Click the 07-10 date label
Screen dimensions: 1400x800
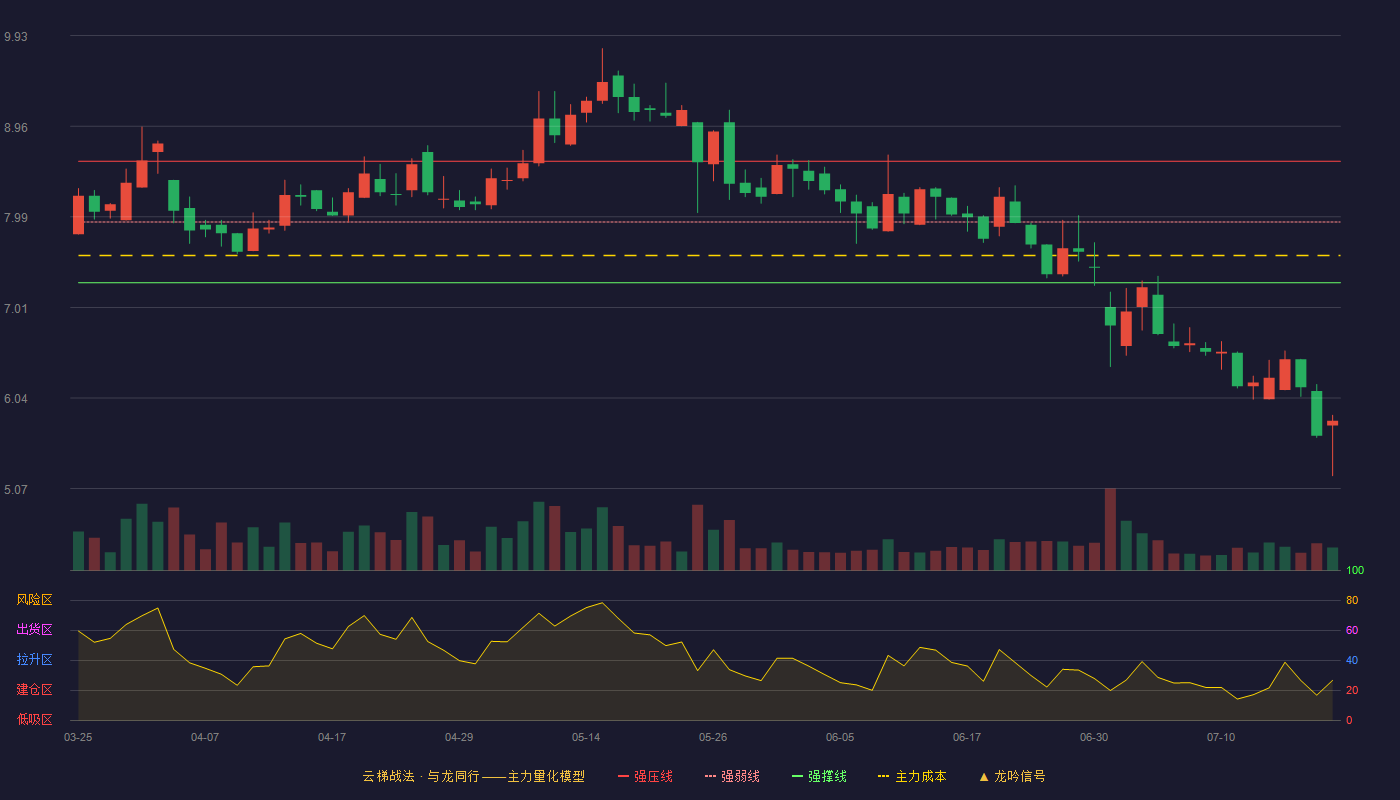(1221, 737)
